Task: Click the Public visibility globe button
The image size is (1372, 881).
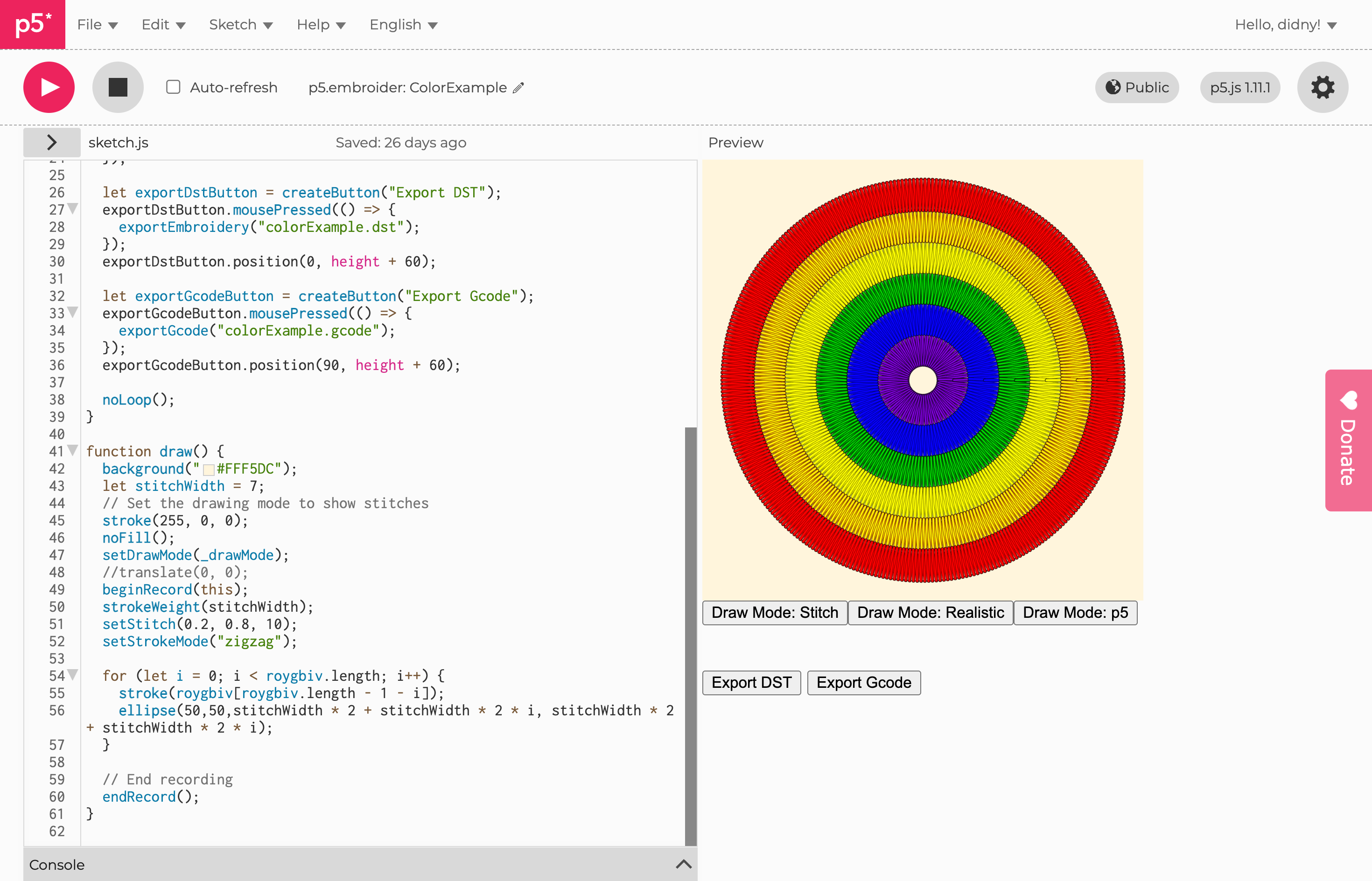Action: tap(1136, 88)
